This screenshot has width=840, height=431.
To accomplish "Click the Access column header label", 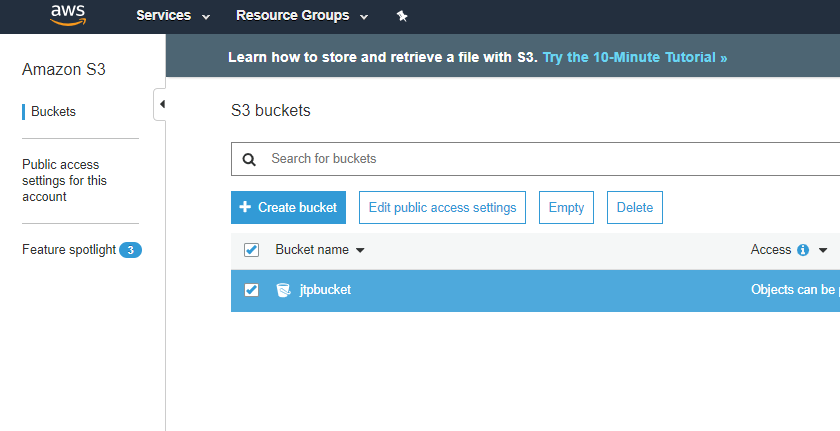I will click(771, 249).
